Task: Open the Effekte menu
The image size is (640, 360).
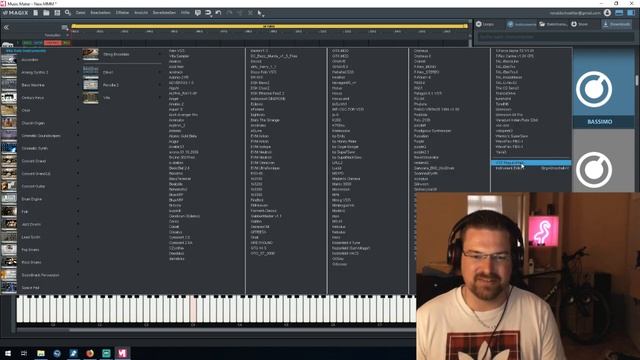Action: coord(122,13)
